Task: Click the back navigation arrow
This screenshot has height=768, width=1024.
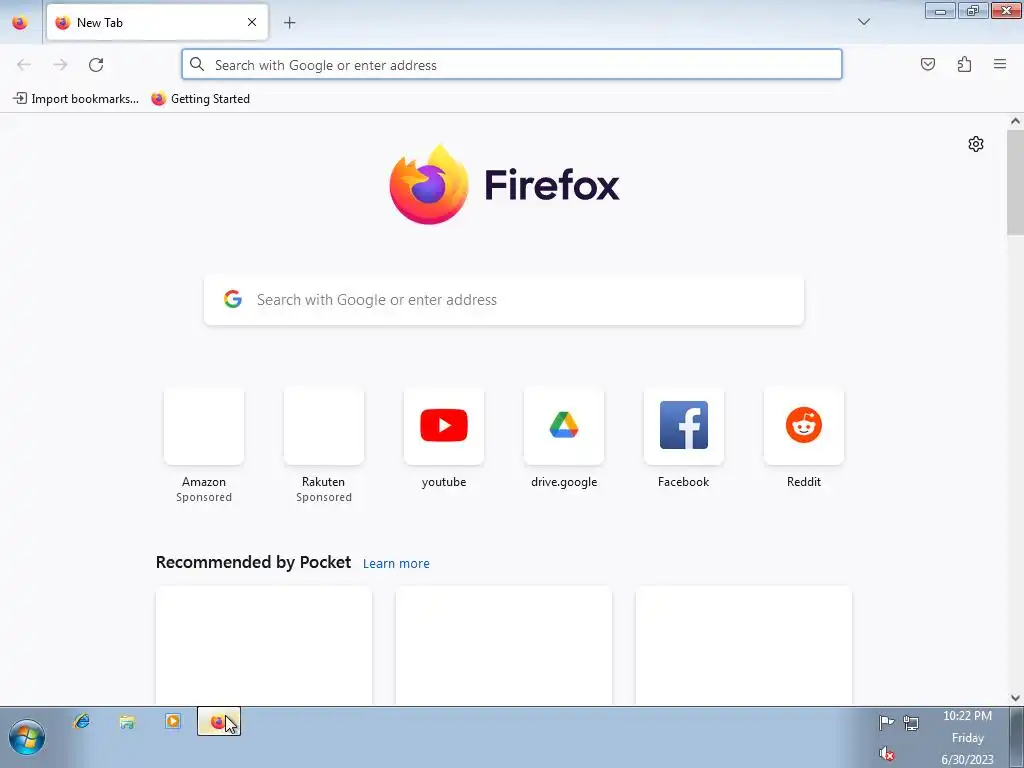Action: 24,65
